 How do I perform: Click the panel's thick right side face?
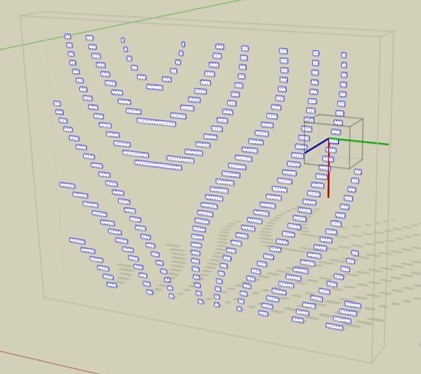click(387, 197)
